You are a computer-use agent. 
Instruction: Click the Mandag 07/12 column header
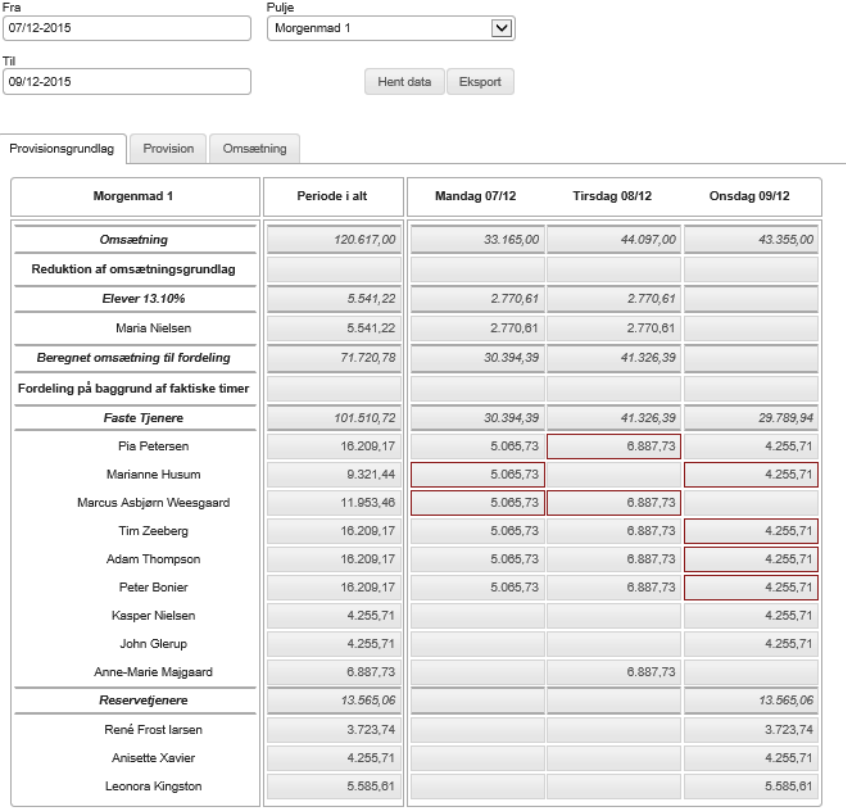coord(478,197)
